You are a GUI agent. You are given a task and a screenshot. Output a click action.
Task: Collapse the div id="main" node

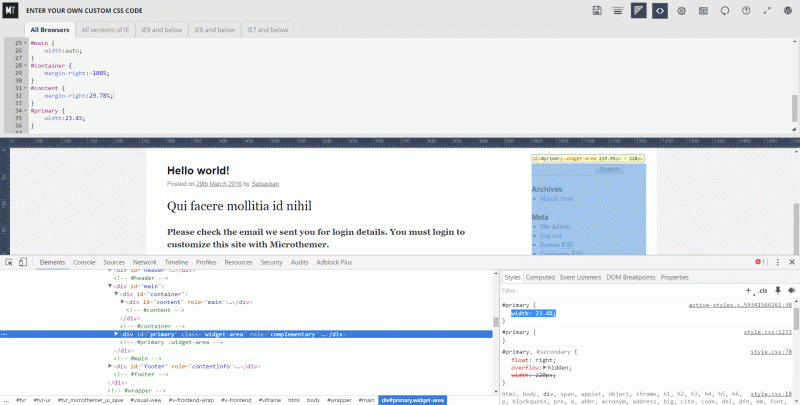pyautogui.click(x=110, y=286)
